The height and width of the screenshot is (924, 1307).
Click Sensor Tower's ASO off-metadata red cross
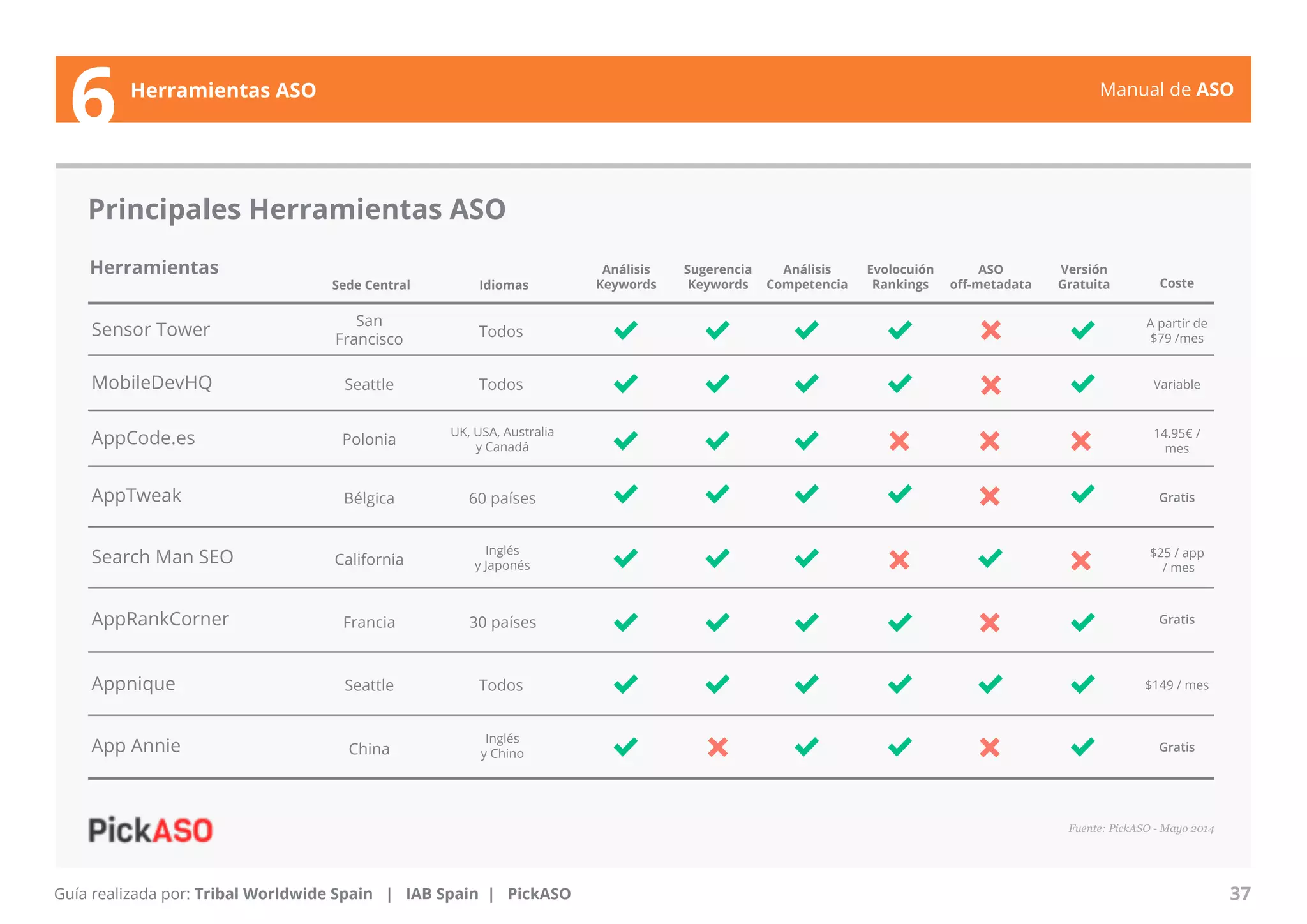click(x=990, y=331)
